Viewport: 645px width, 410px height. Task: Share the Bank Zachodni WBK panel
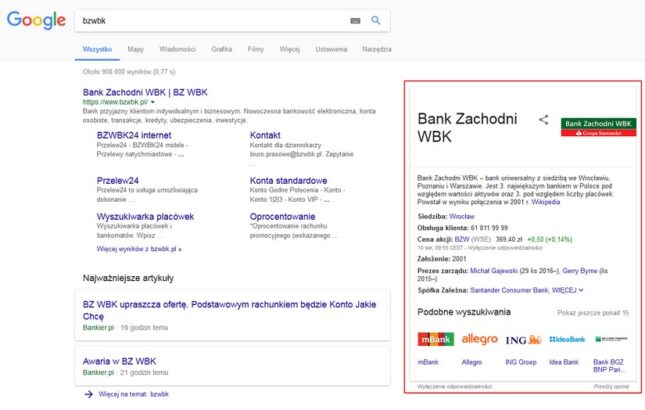(x=543, y=120)
